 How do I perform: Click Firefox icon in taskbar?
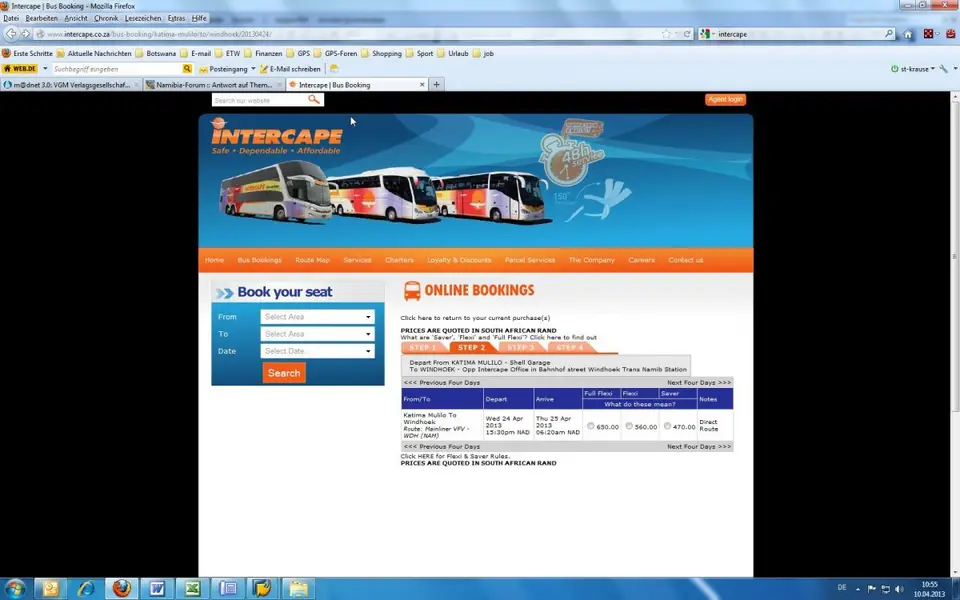(x=122, y=588)
